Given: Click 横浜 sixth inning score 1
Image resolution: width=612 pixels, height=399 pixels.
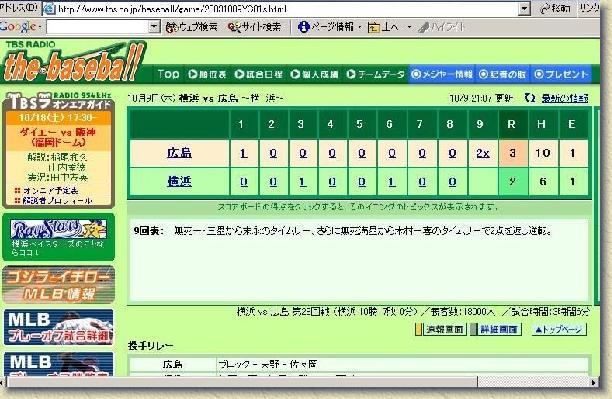Looking at the screenshot, I should click(392, 182).
